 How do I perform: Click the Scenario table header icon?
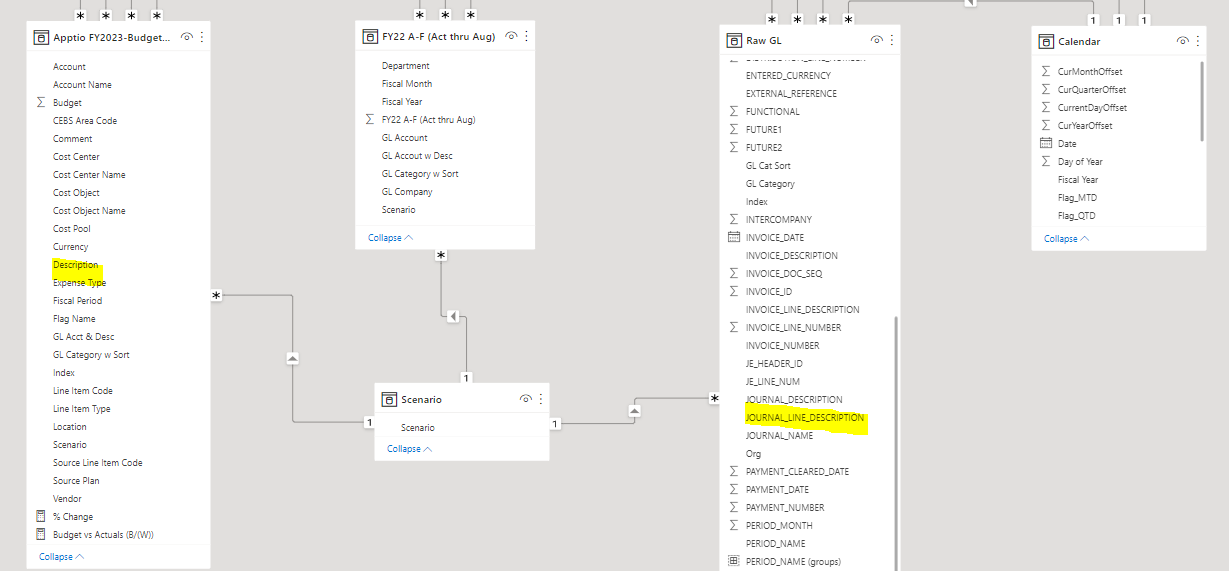point(390,399)
